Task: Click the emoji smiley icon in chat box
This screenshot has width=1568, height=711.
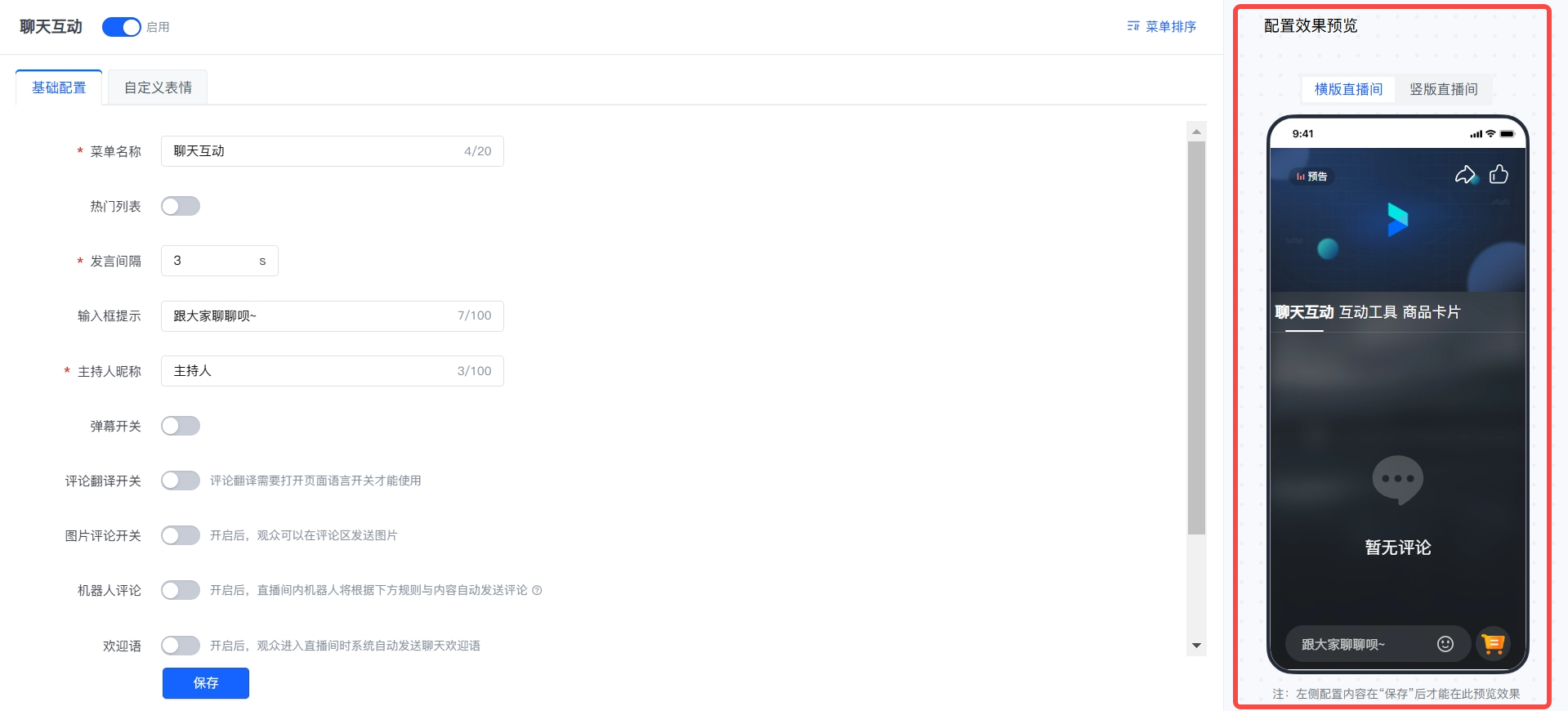Action: [1445, 644]
